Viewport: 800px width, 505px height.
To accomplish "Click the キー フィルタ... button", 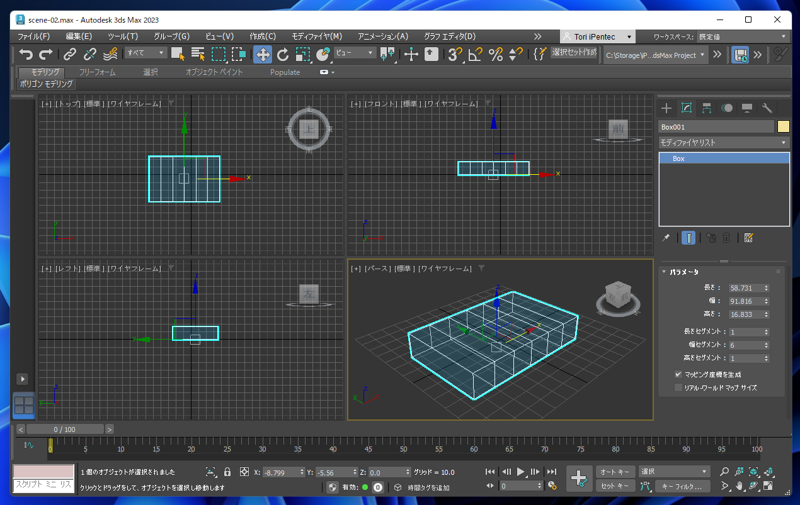I will (682, 487).
